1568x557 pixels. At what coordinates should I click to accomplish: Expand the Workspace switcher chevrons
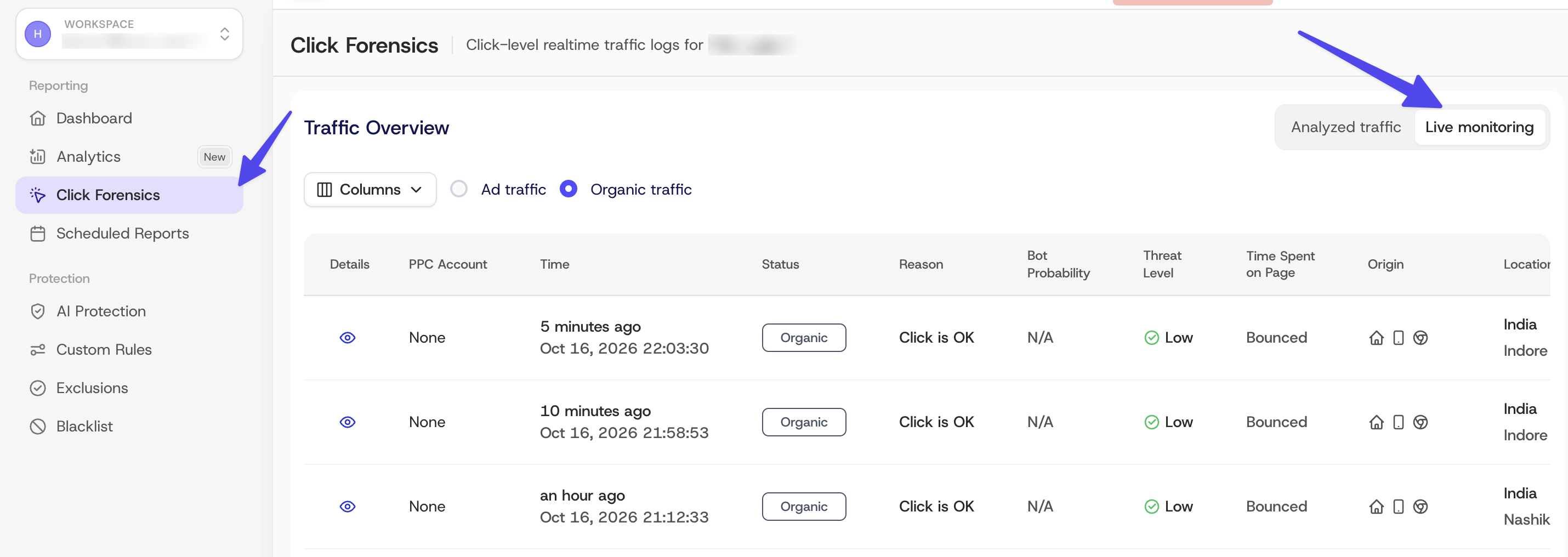coord(225,34)
